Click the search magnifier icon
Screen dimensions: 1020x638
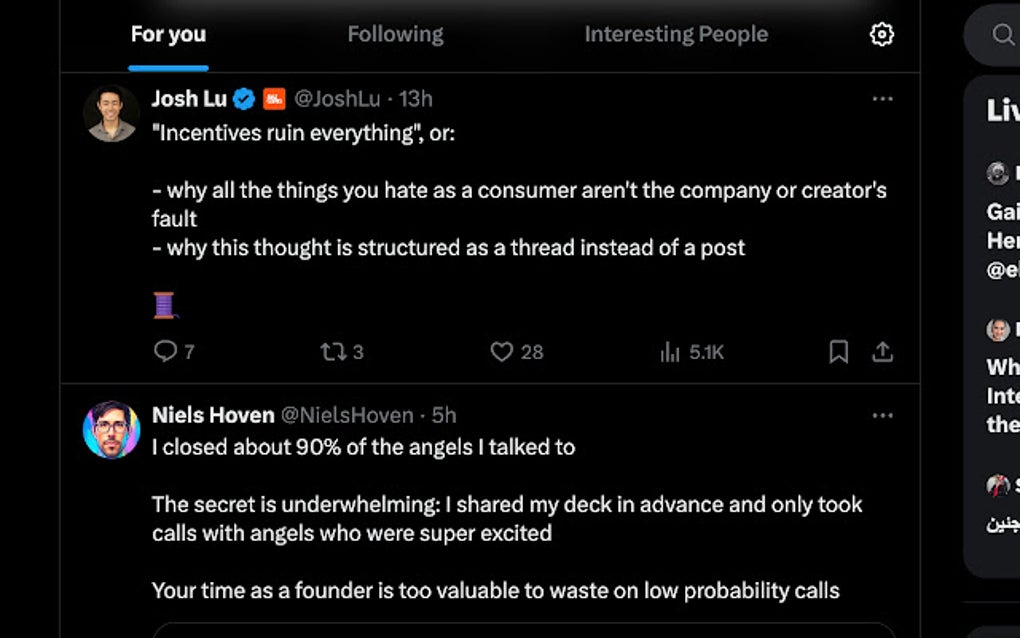point(1003,35)
